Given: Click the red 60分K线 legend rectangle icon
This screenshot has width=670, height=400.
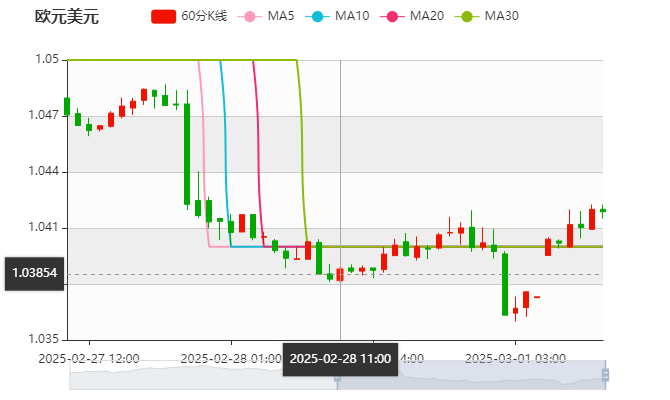Looking at the screenshot, I should 164,16.
